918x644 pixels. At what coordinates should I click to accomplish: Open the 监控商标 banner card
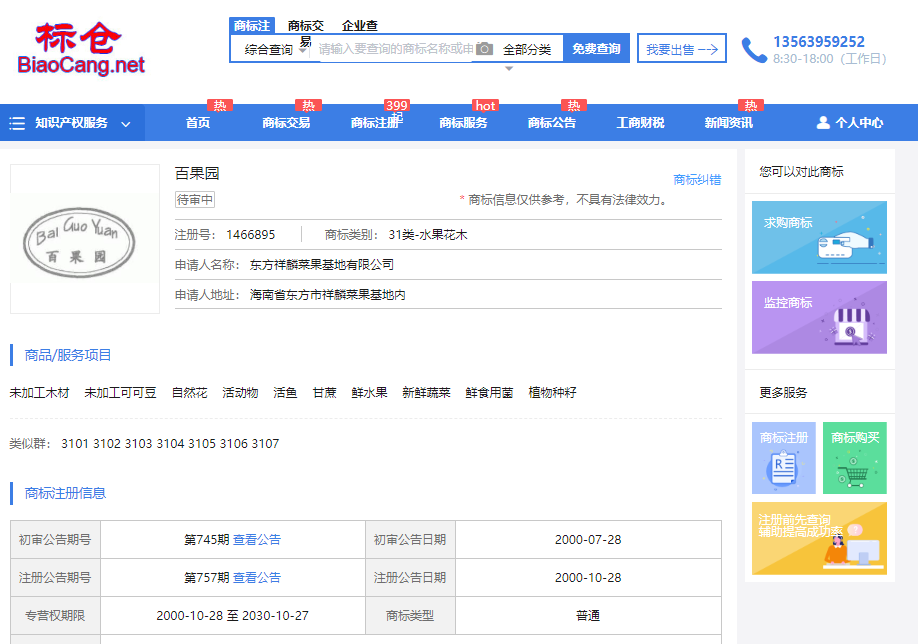coord(819,317)
